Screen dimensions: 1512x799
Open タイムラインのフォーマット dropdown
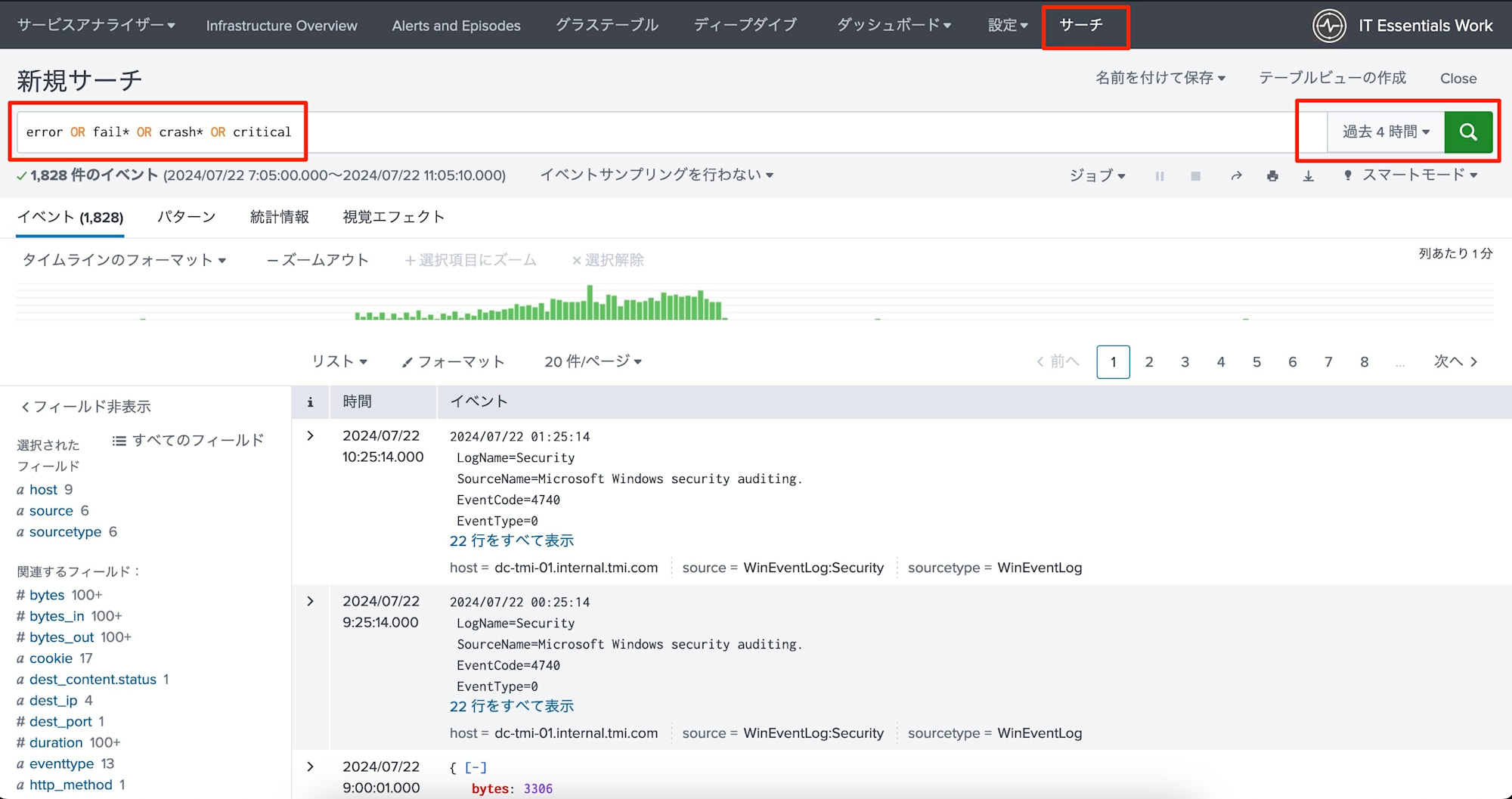(x=124, y=260)
